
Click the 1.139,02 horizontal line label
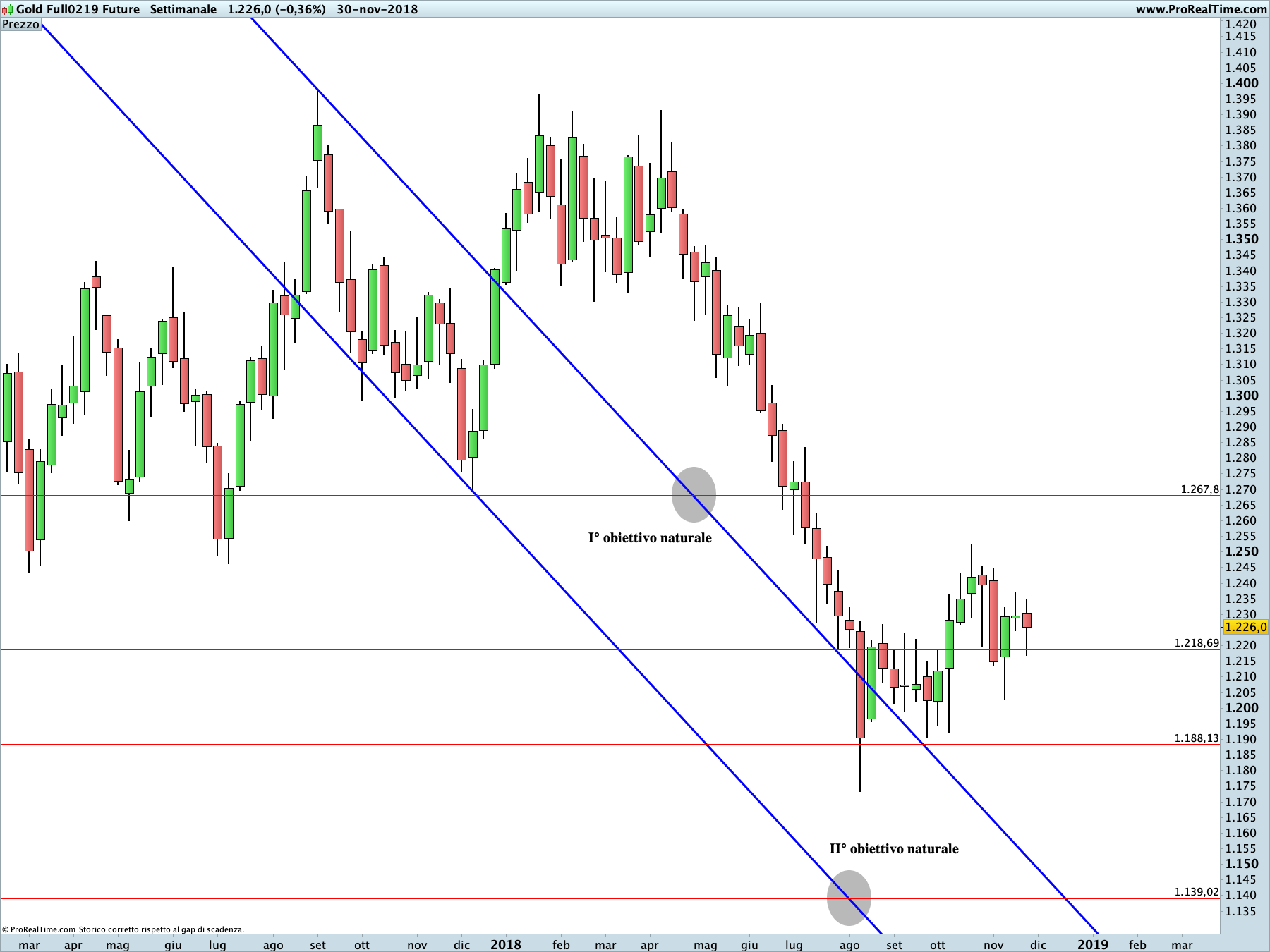(1197, 891)
